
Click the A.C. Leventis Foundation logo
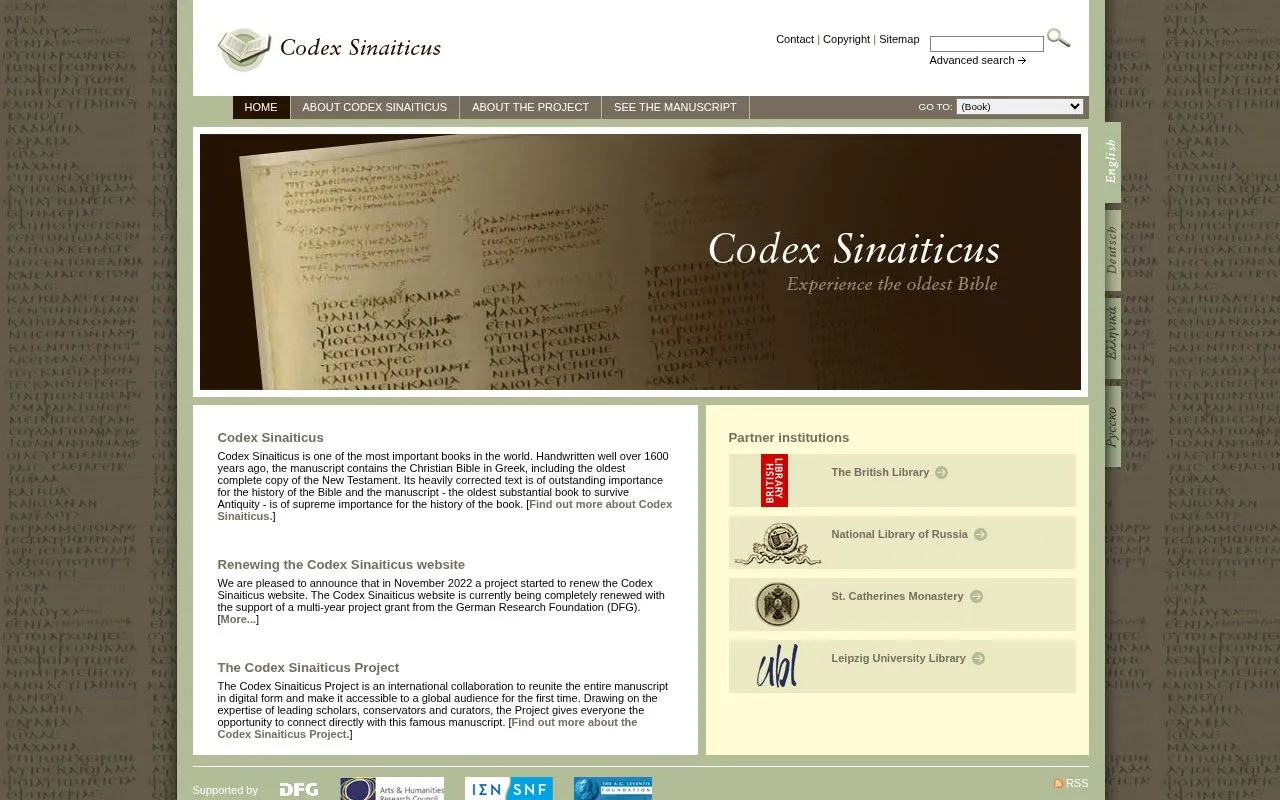coord(613,789)
